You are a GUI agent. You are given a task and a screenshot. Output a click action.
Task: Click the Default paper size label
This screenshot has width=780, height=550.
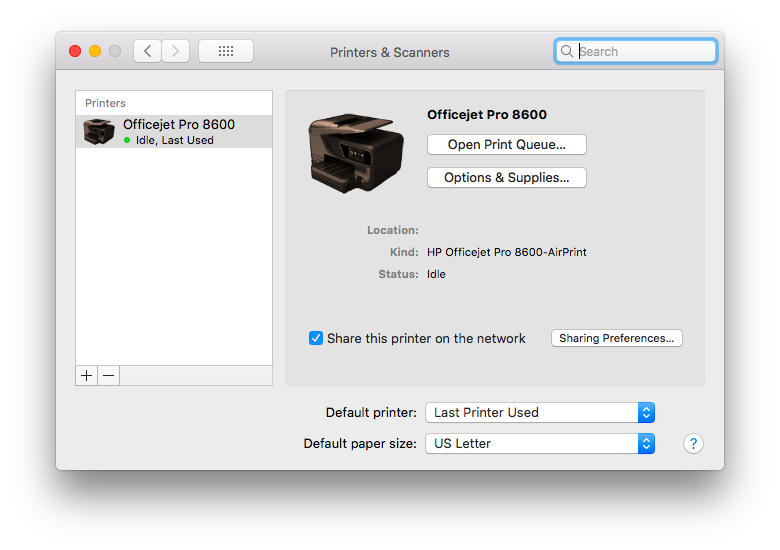[360, 443]
